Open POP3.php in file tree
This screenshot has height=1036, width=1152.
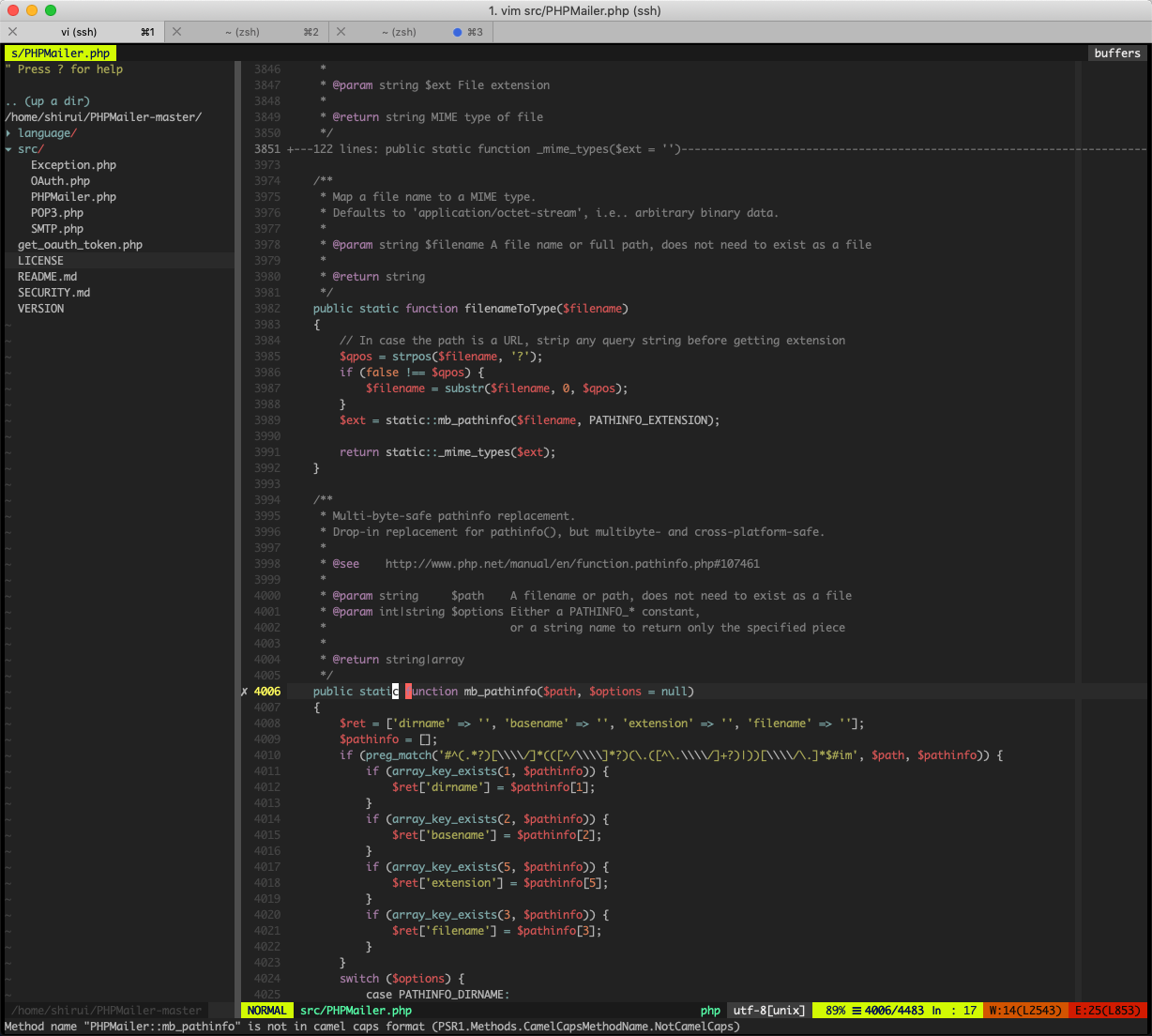57,213
